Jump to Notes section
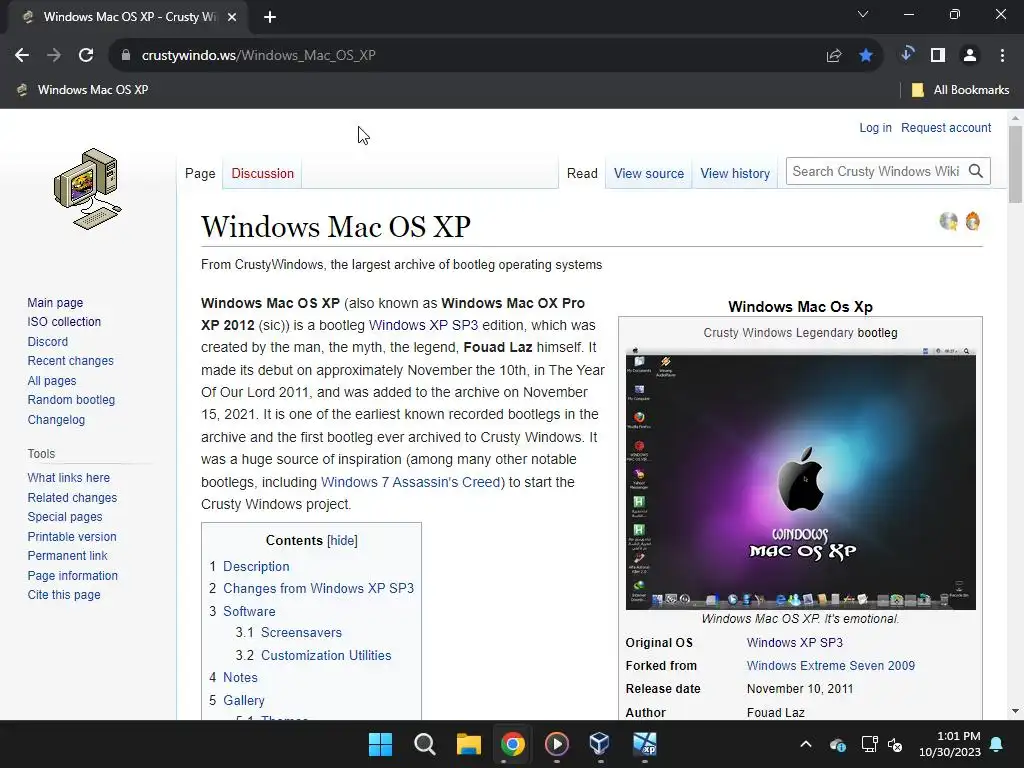Viewport: 1024px width, 768px height. point(240,677)
